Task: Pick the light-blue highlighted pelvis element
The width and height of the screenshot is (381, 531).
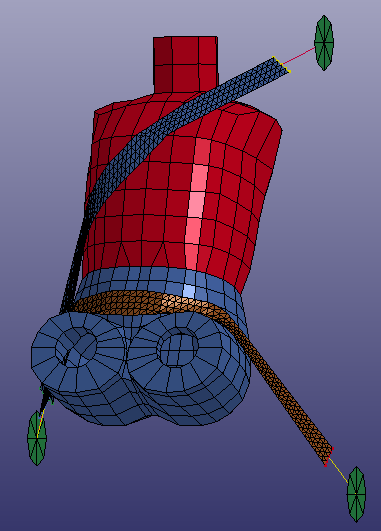Action: tap(189, 291)
